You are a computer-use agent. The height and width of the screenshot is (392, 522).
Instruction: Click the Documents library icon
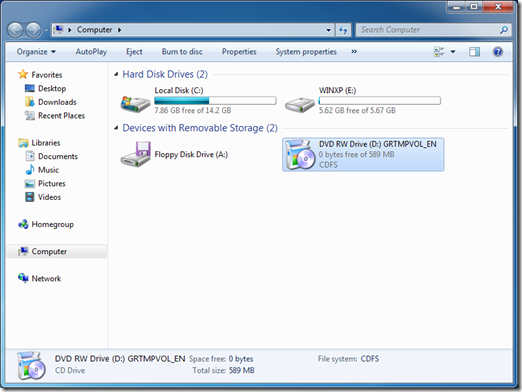[x=30, y=156]
